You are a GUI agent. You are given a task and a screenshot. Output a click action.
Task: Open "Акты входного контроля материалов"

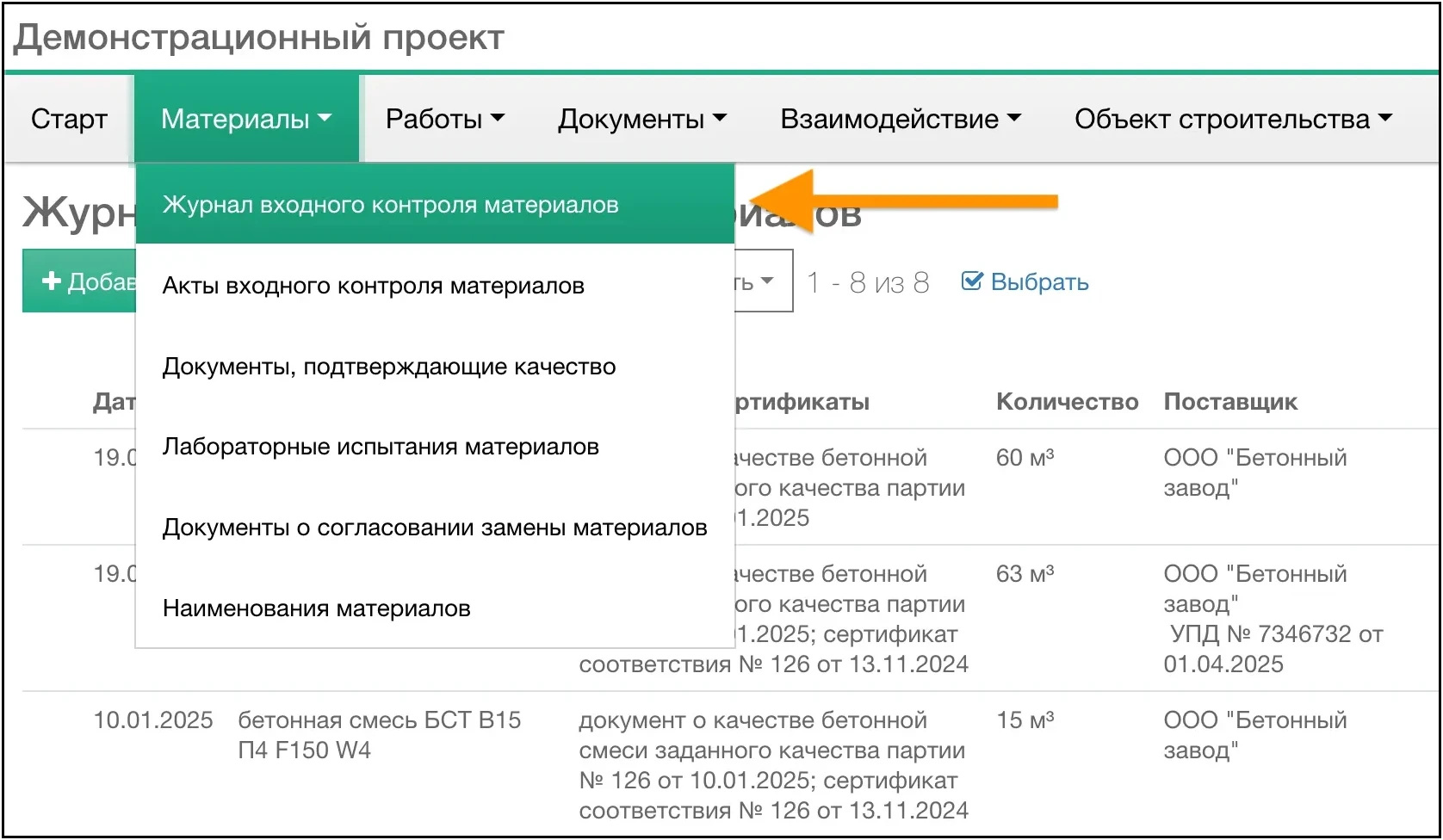[x=373, y=285]
